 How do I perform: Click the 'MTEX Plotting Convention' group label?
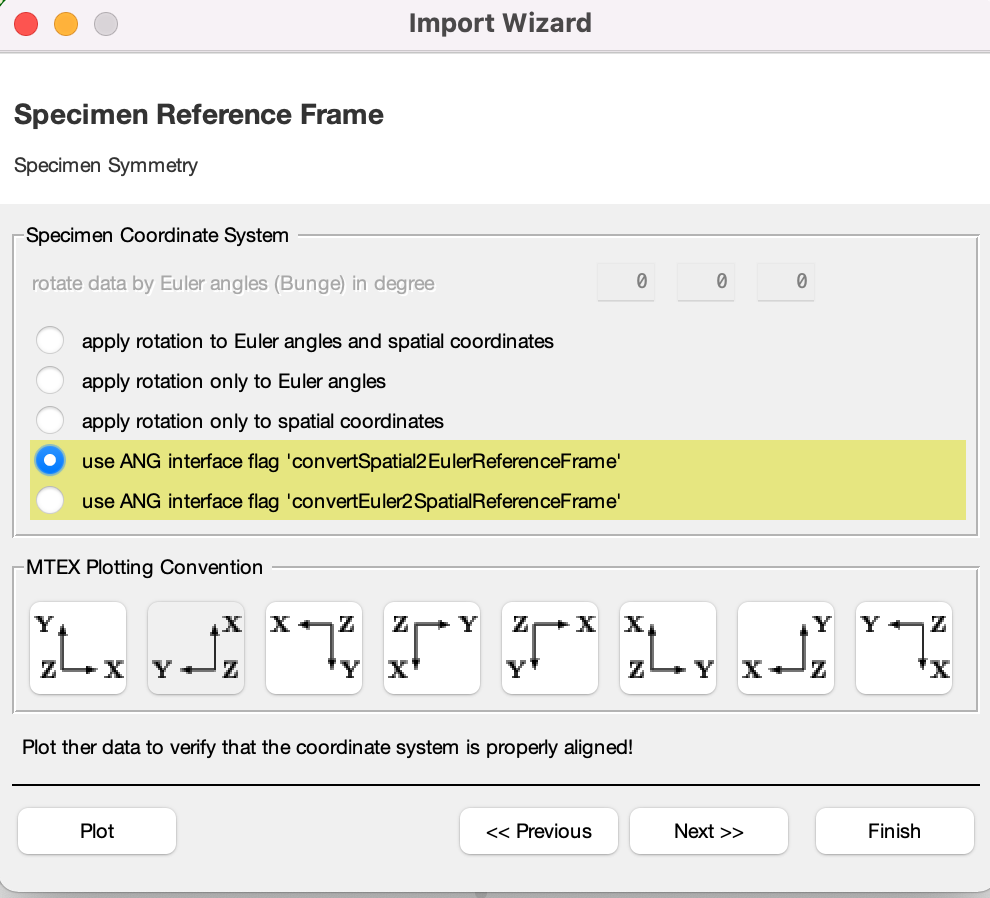tap(145, 567)
